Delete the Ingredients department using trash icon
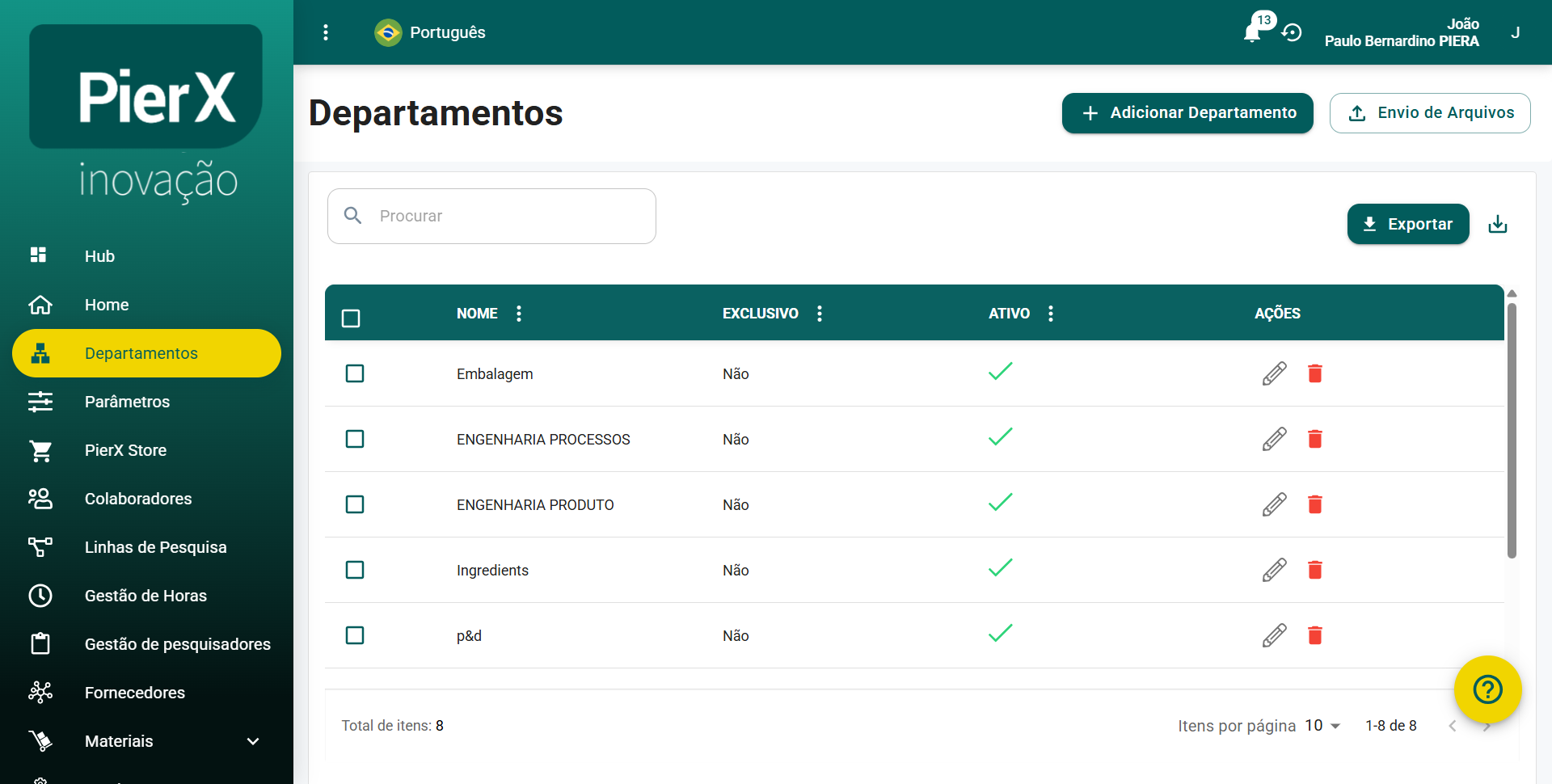The height and width of the screenshot is (784, 1552). tap(1315, 570)
